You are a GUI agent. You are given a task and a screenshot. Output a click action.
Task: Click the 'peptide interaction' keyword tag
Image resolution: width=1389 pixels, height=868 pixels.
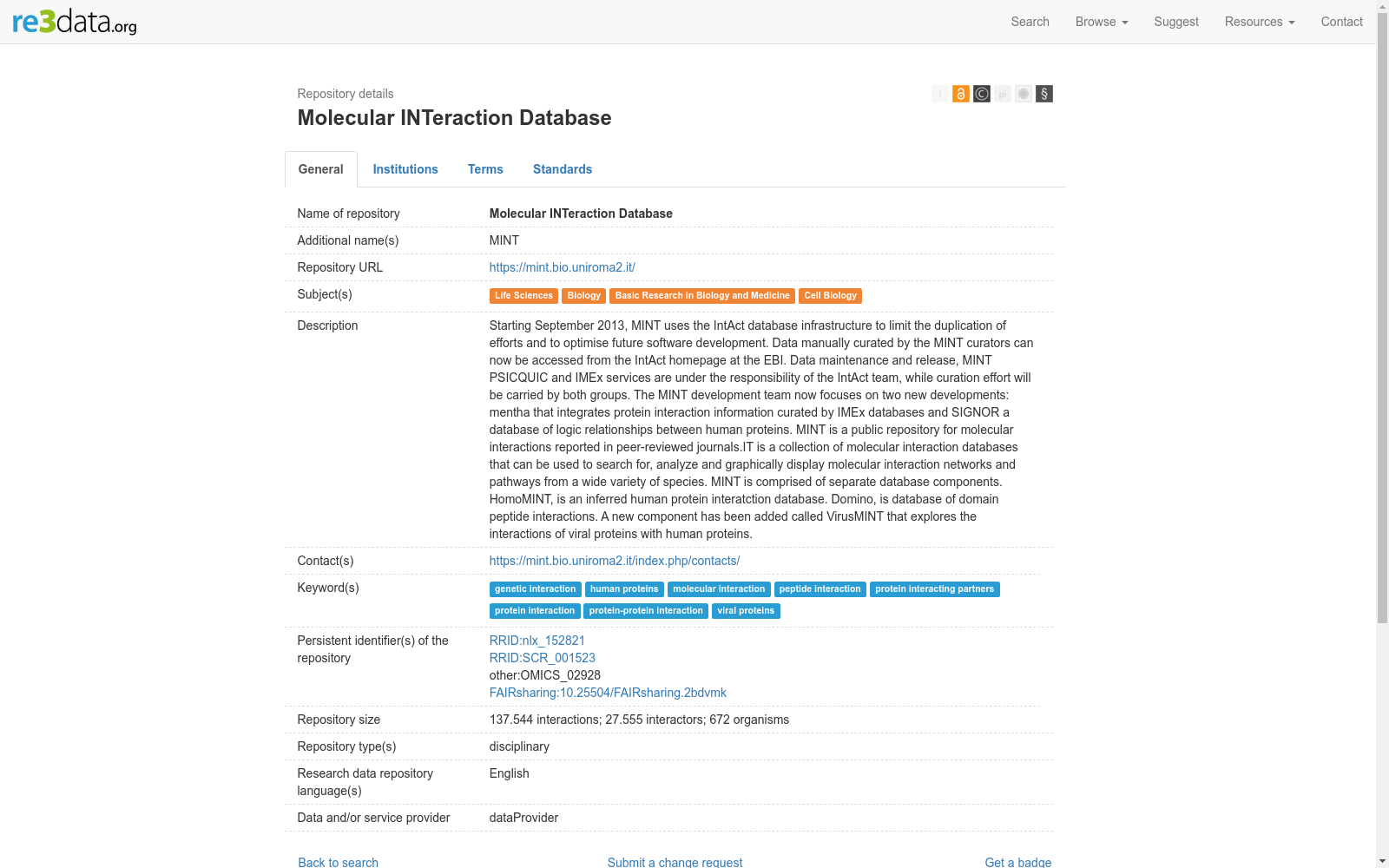pyautogui.click(x=820, y=589)
